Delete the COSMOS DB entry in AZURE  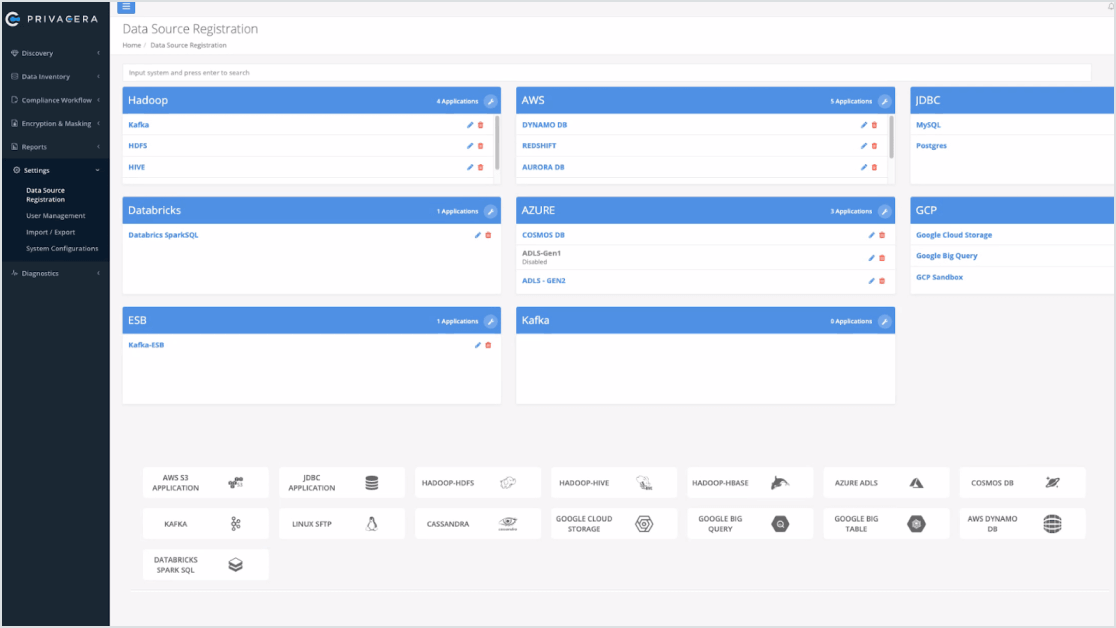[x=880, y=235]
